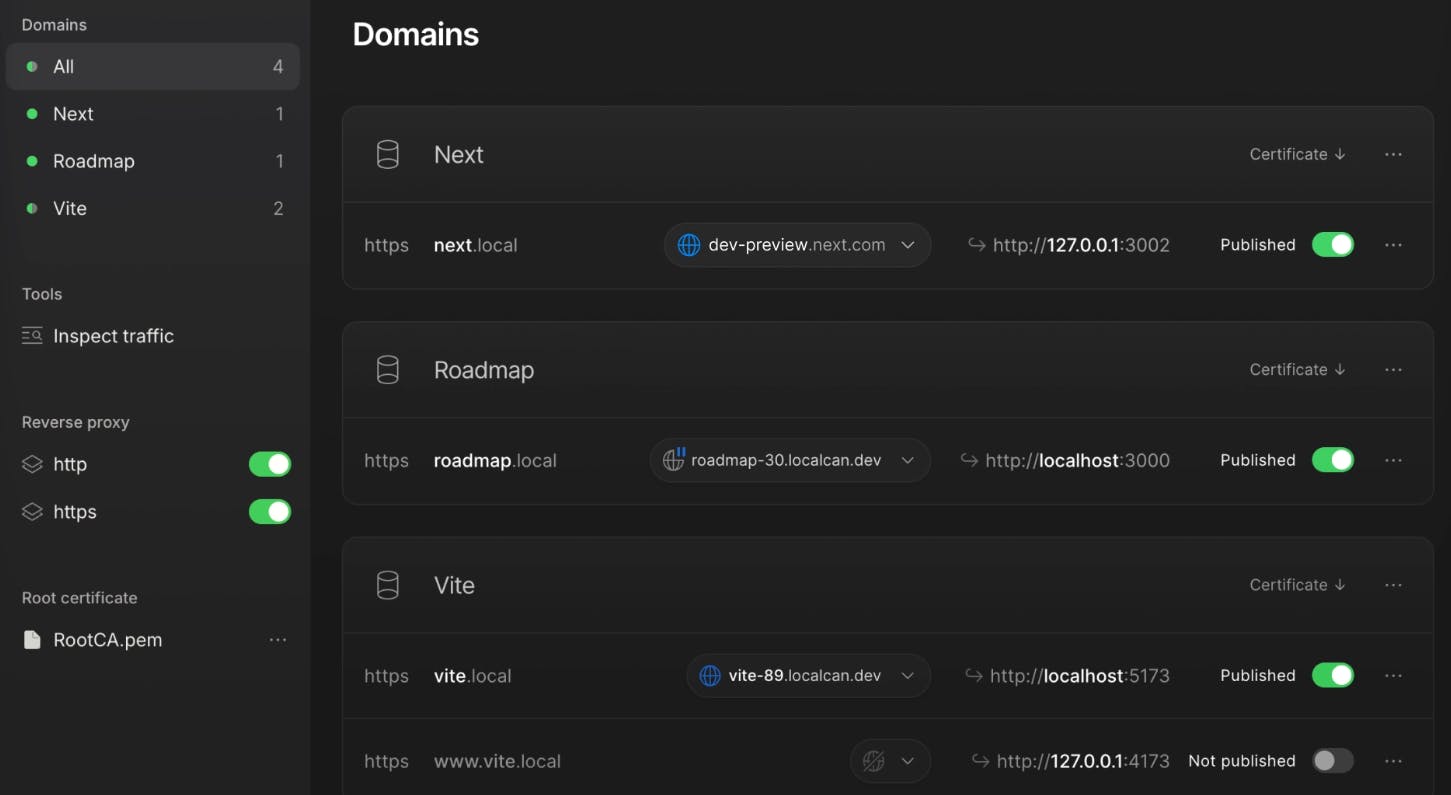Screen dimensions: 1451x795
Task: Click the Domains page heading
Action: (x=416, y=35)
